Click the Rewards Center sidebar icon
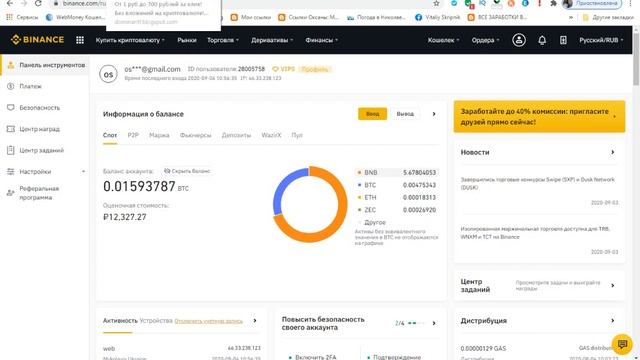The height and width of the screenshot is (360, 640). 11,129
